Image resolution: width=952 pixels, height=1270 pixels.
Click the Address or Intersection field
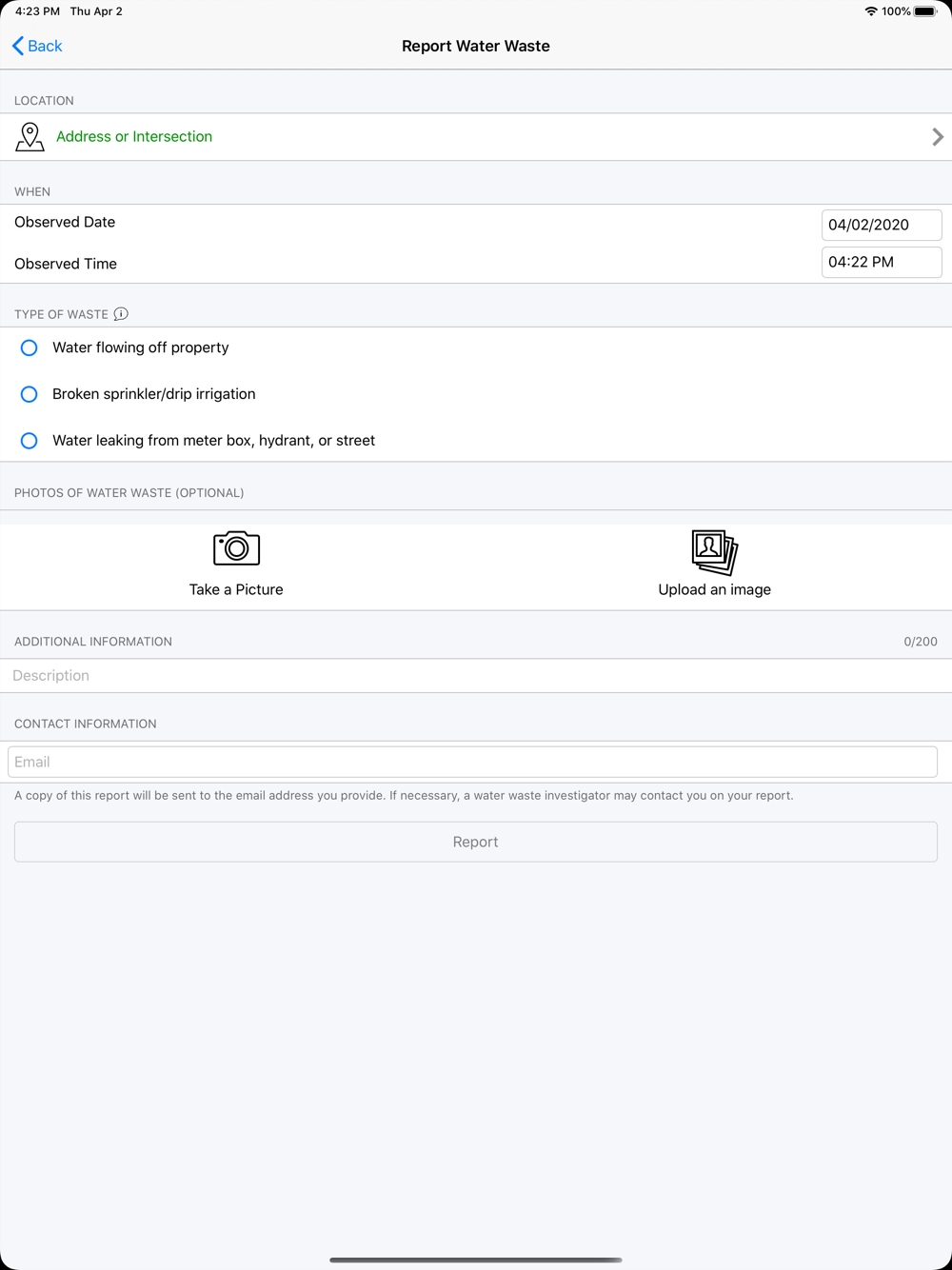point(134,137)
